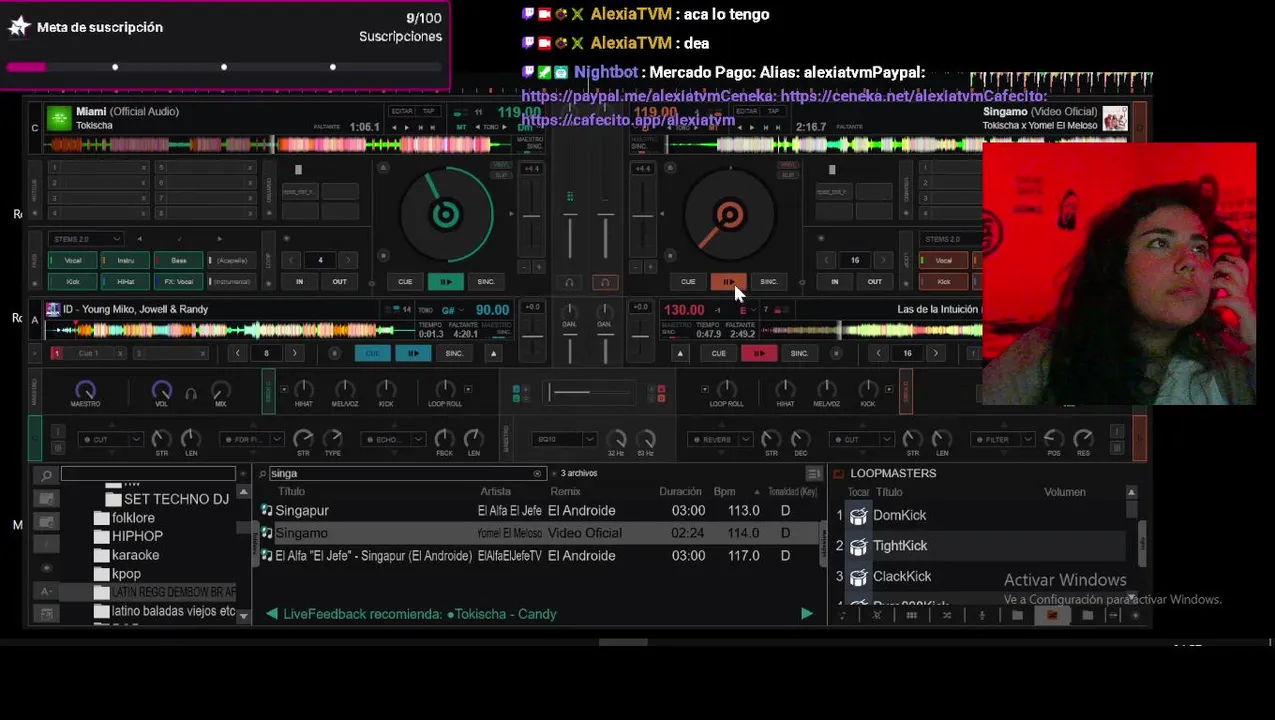Toggle right deck red headphone cue icon
Viewport: 1275px width, 720px height.
click(x=604, y=283)
